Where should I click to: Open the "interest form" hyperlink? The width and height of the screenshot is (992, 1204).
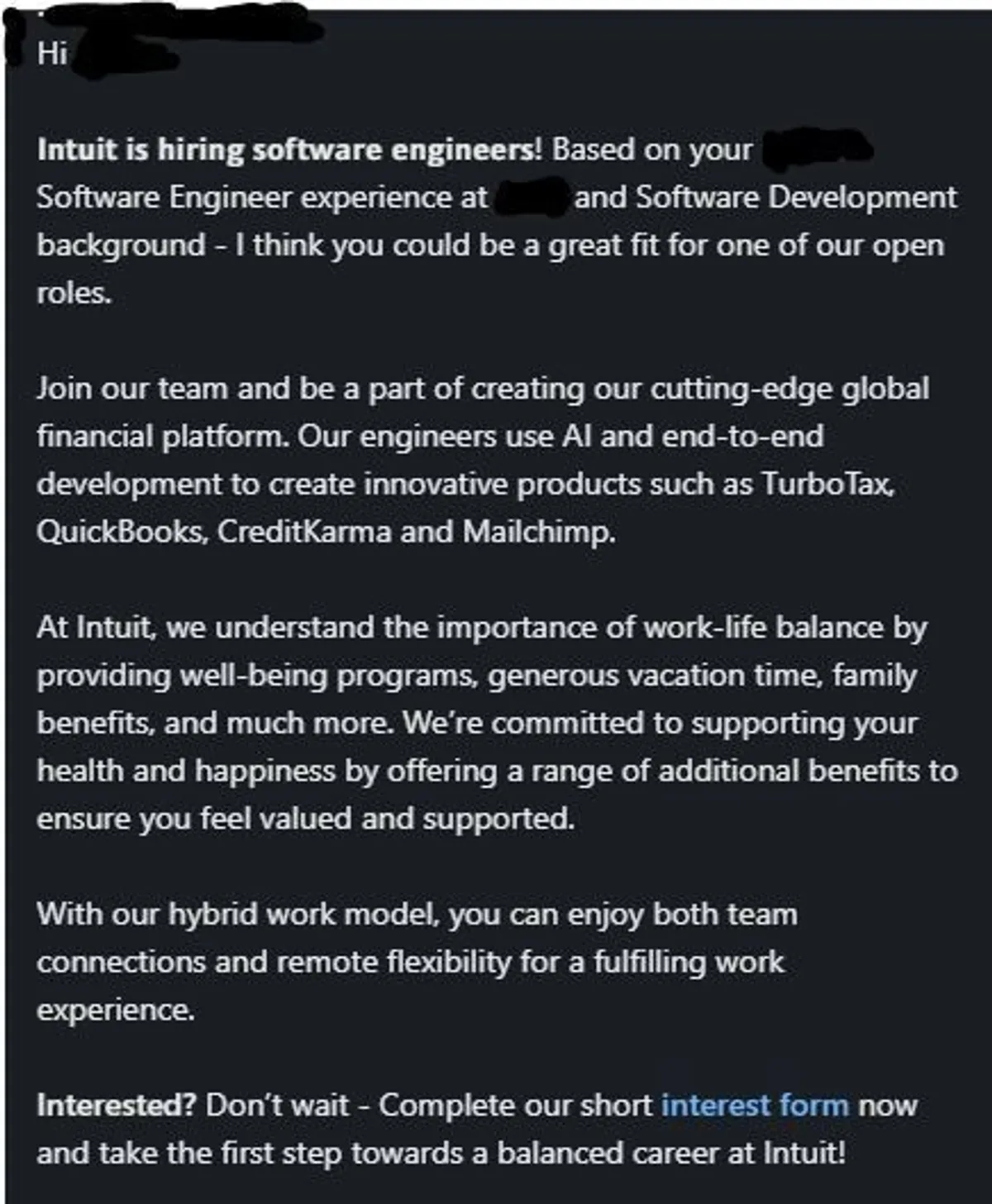pos(755,1105)
